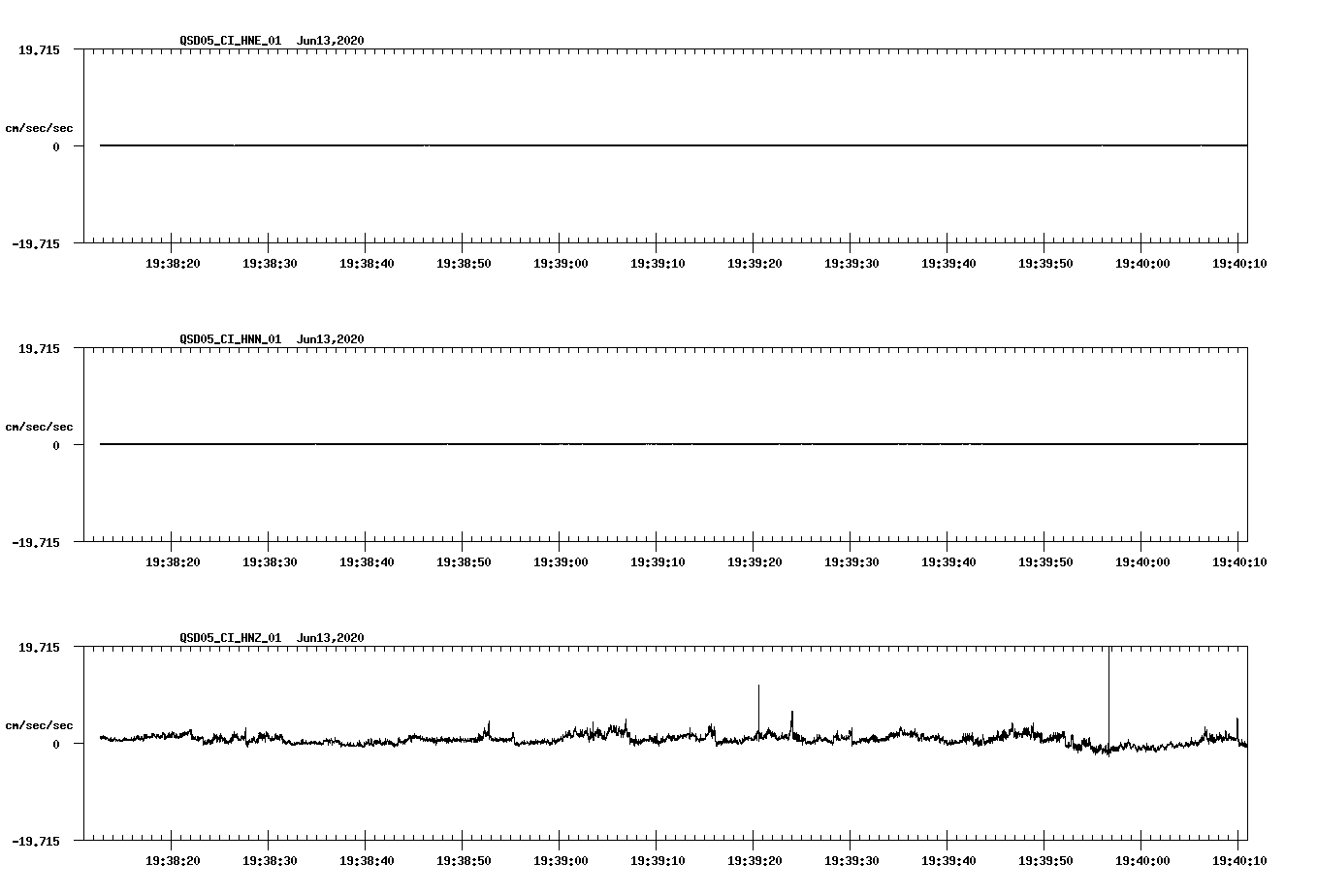Click the flat HNN trace line
This screenshot has height=896, width=1317.
tap(673, 444)
